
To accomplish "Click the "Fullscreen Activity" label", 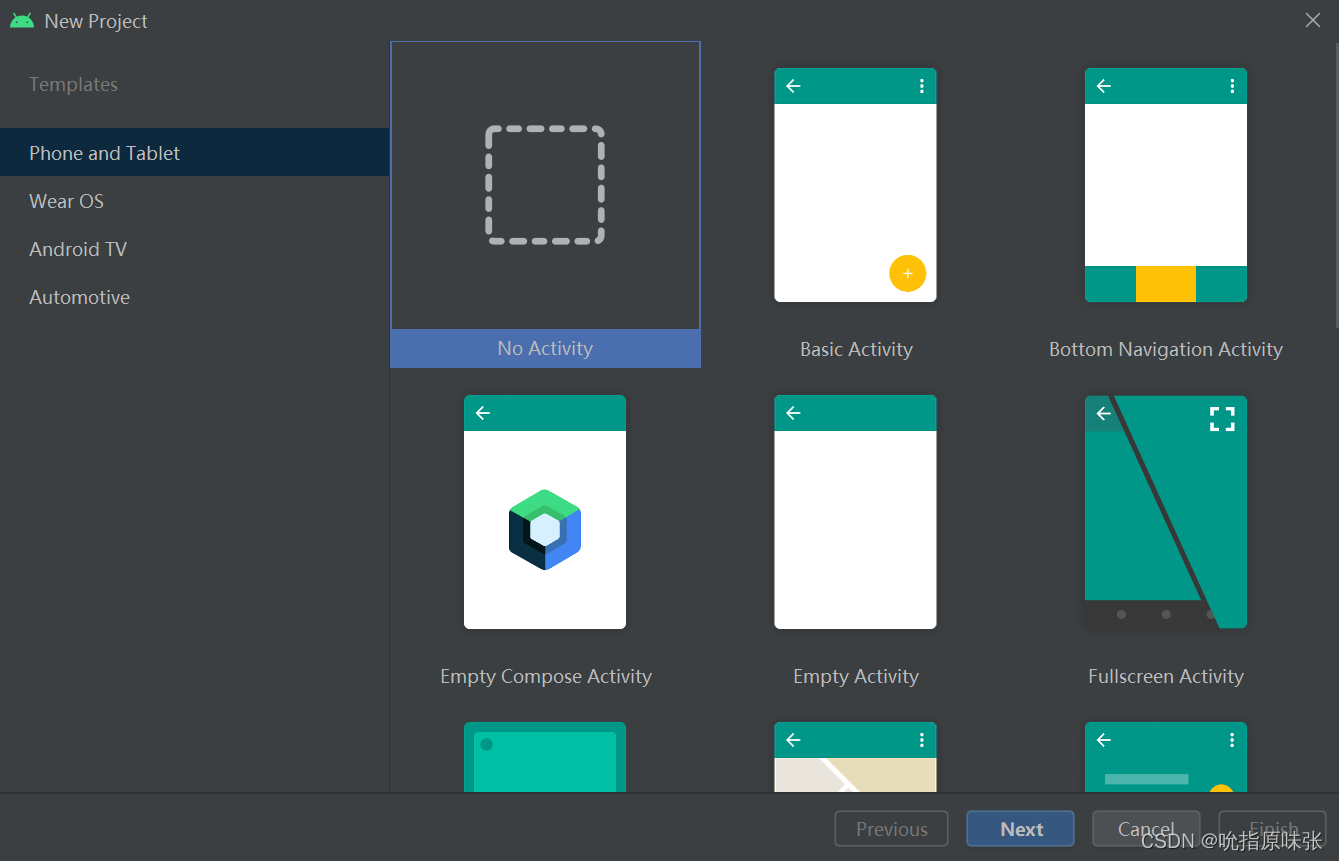I will point(1166,676).
